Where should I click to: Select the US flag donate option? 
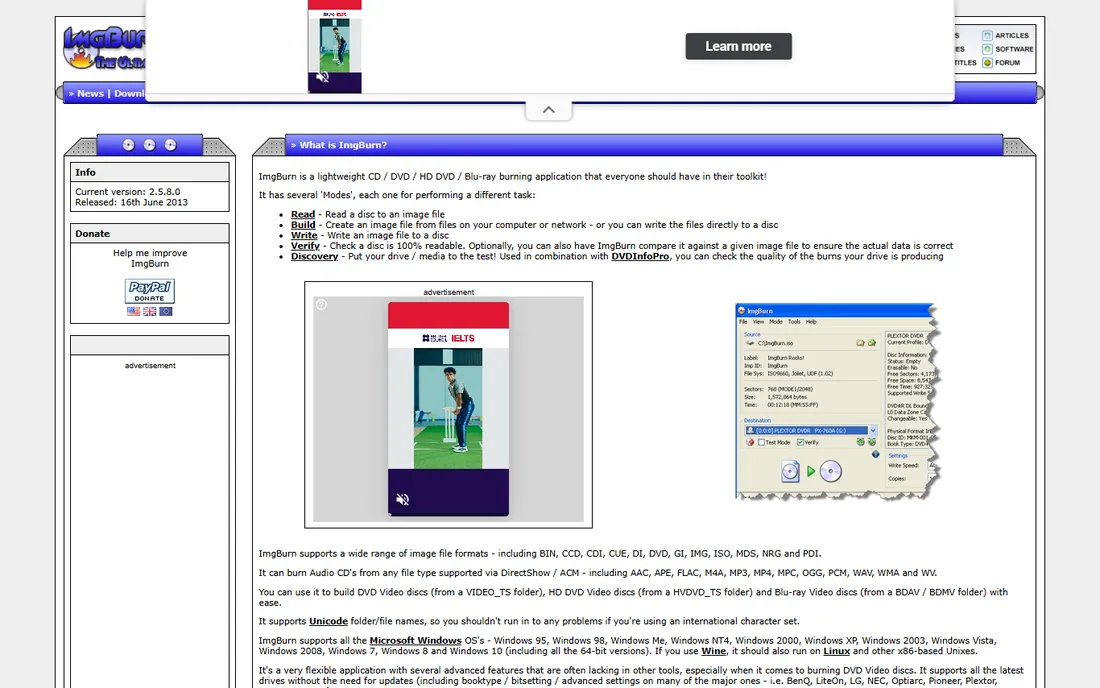[133, 311]
